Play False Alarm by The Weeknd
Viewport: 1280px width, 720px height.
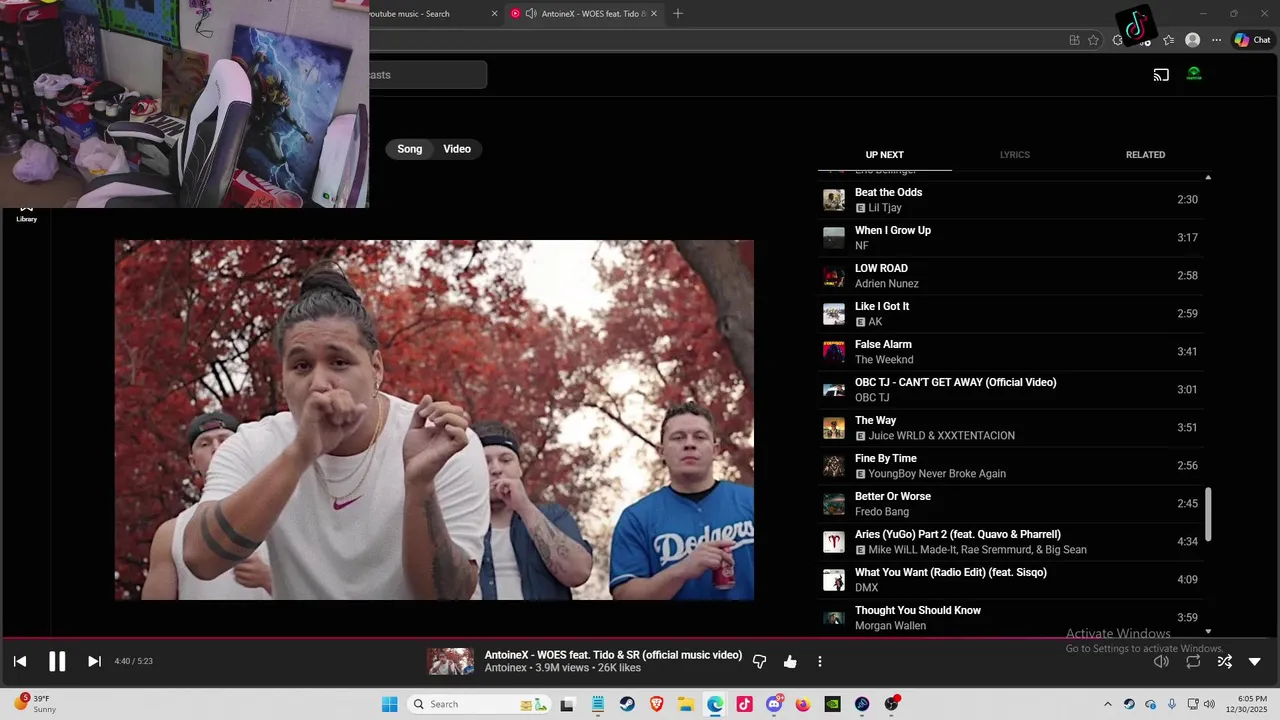[1010, 352]
